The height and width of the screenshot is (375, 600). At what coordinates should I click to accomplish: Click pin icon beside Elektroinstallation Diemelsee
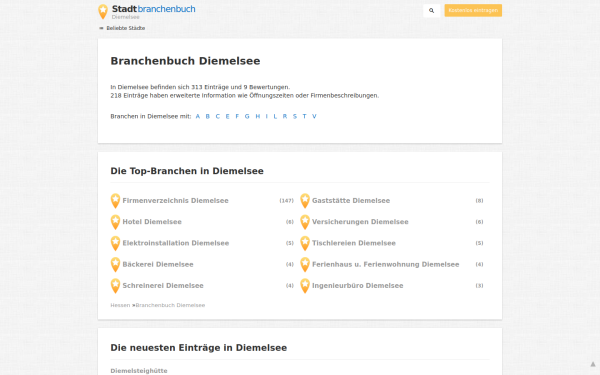[x=115, y=243]
